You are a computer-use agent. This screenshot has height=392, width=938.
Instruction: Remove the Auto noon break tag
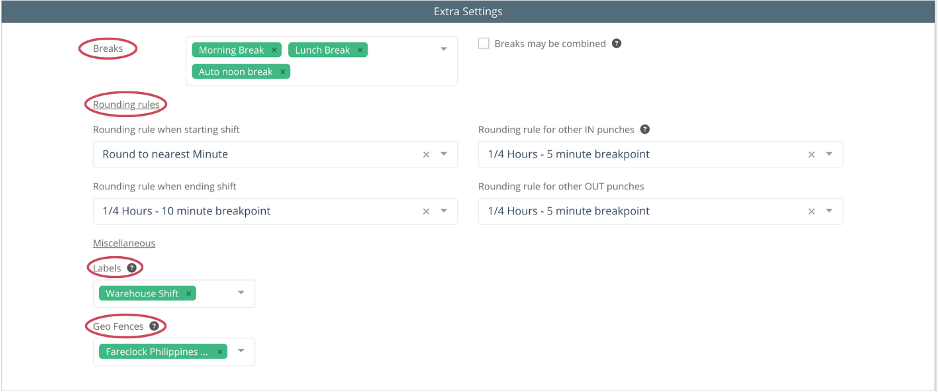point(282,72)
